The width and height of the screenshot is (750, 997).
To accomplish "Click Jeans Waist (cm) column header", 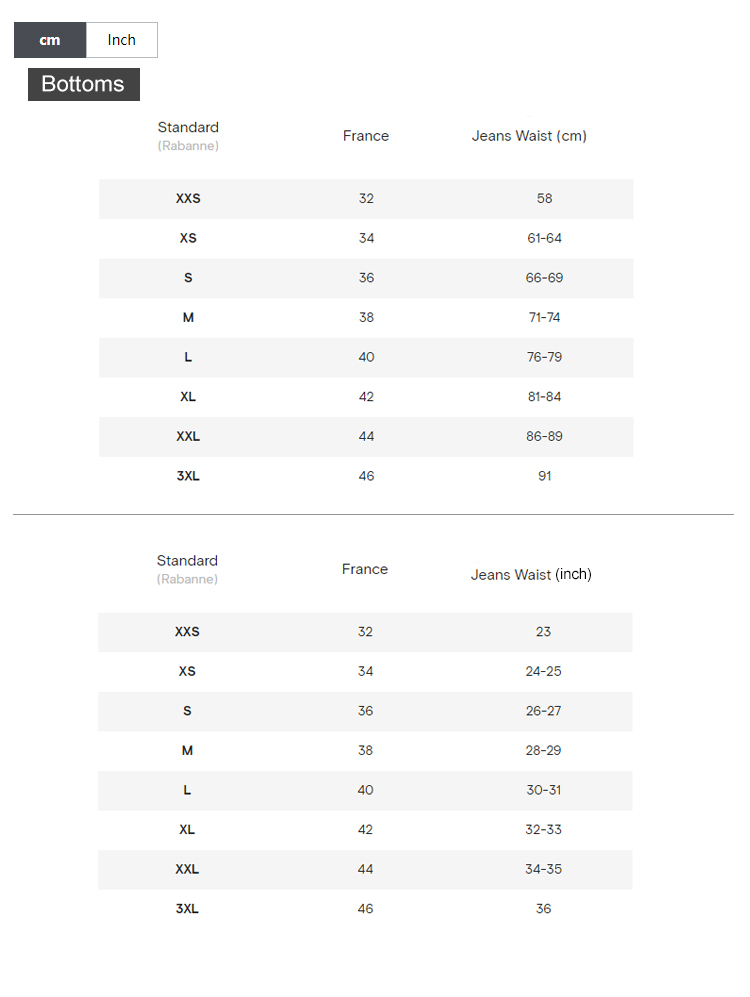I will [529, 136].
